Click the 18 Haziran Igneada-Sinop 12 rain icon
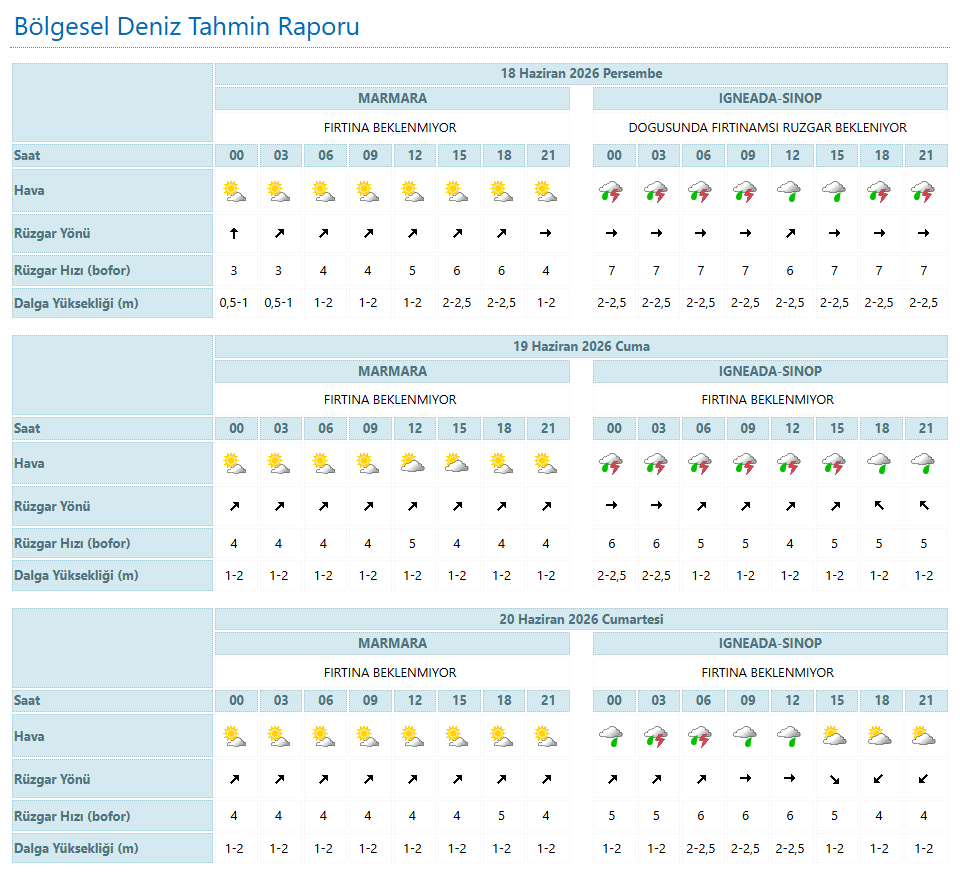Image resolution: width=960 pixels, height=876 pixels. click(789, 192)
